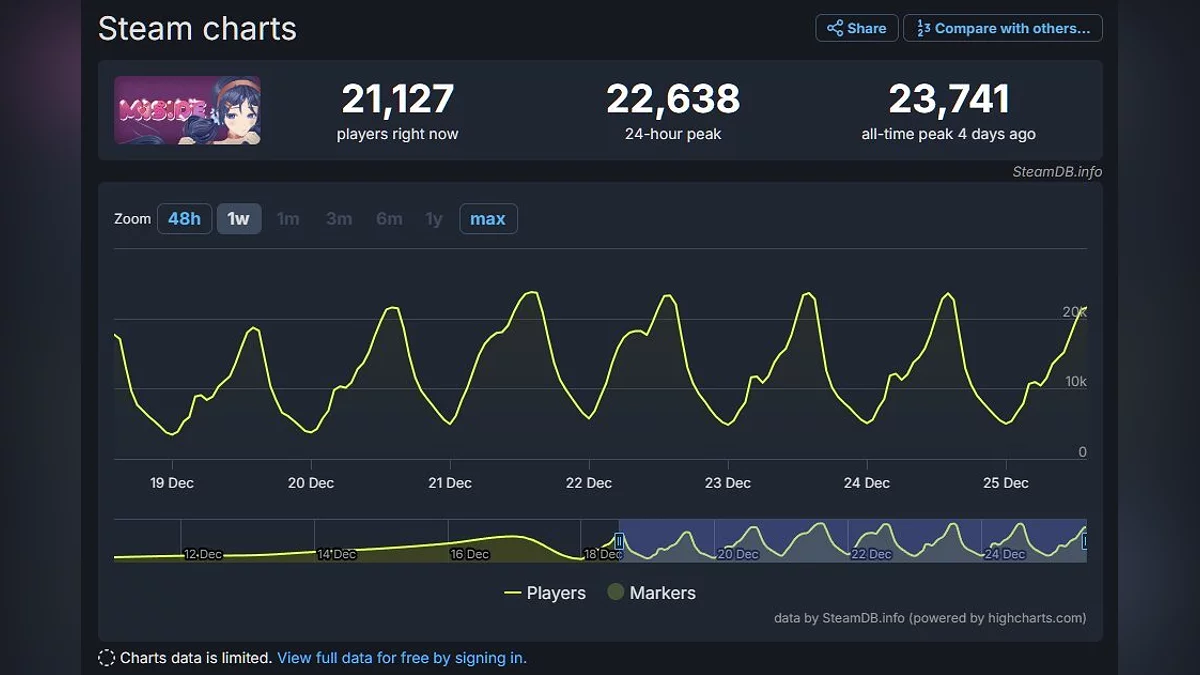Click the 21 Dec axis label

click(x=450, y=483)
